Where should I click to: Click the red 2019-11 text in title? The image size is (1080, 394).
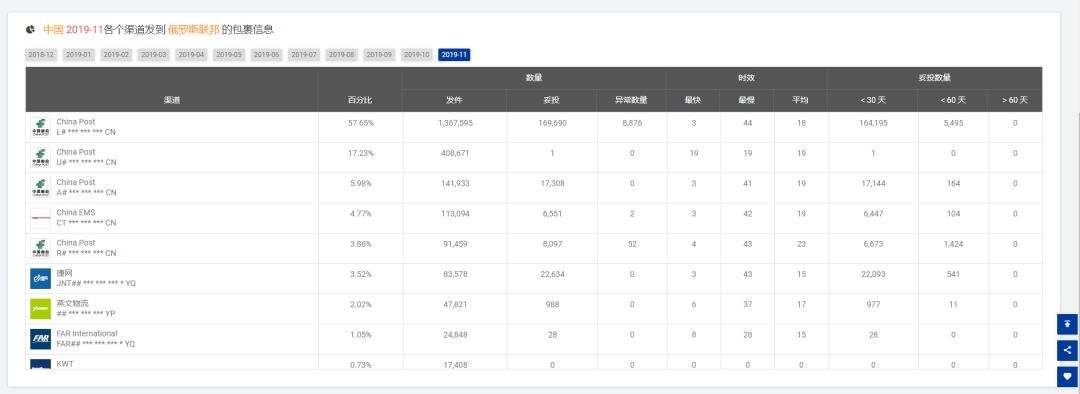[x=85, y=30]
